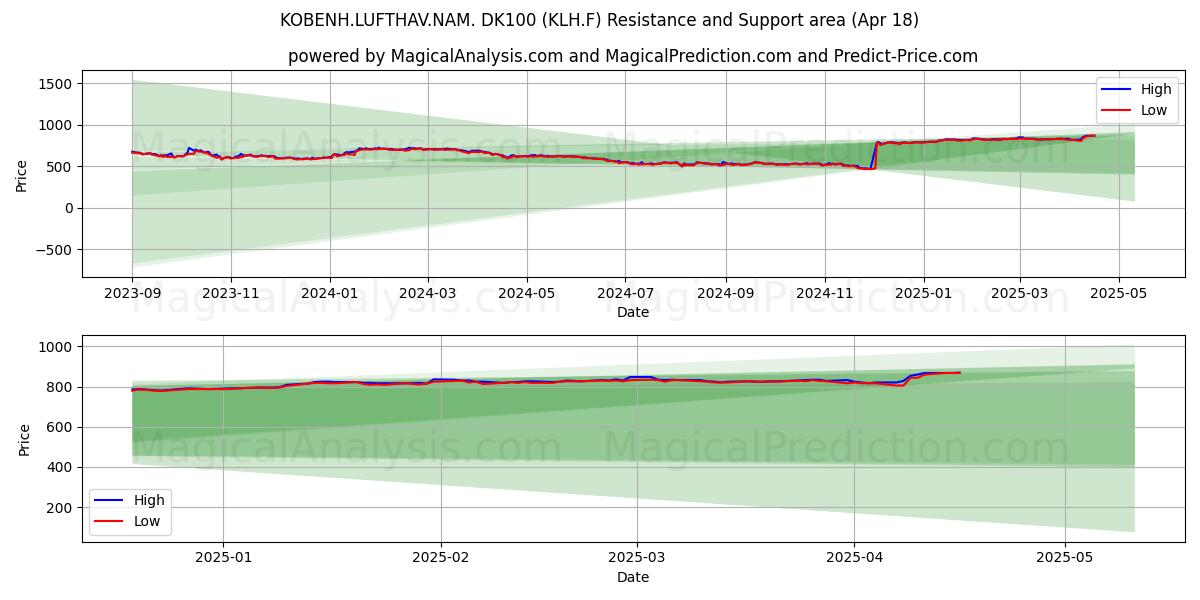Click the 2024-03 tick label
Viewport: 1200px width, 600px height.
pos(428,294)
